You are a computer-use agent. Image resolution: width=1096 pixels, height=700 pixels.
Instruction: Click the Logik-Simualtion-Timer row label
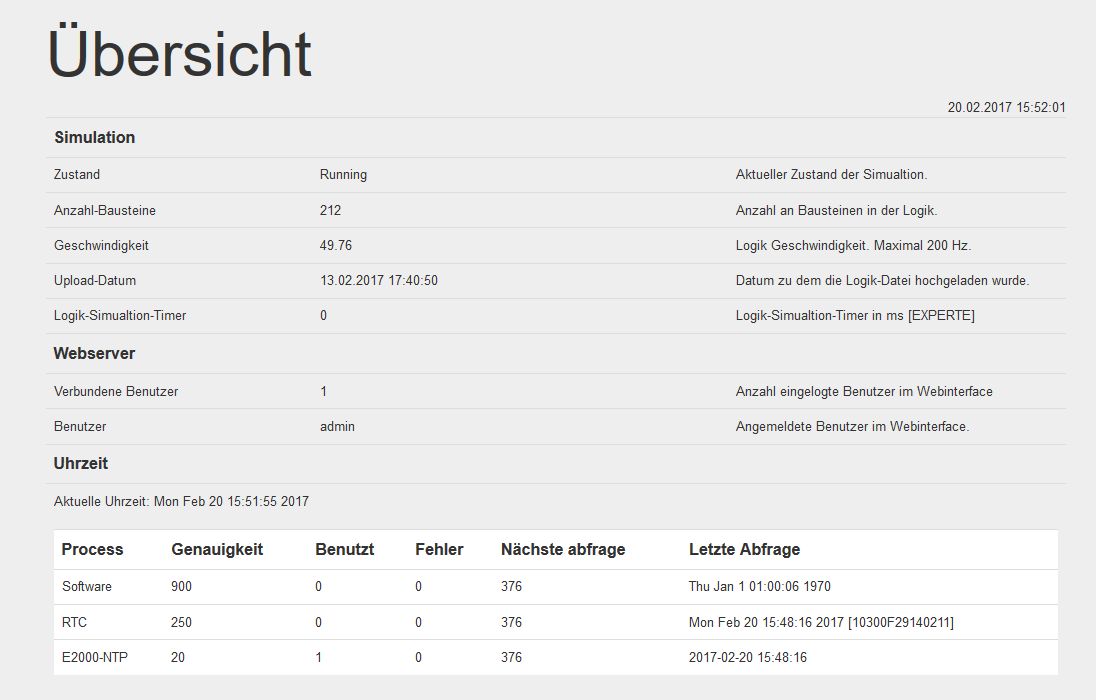pos(120,316)
